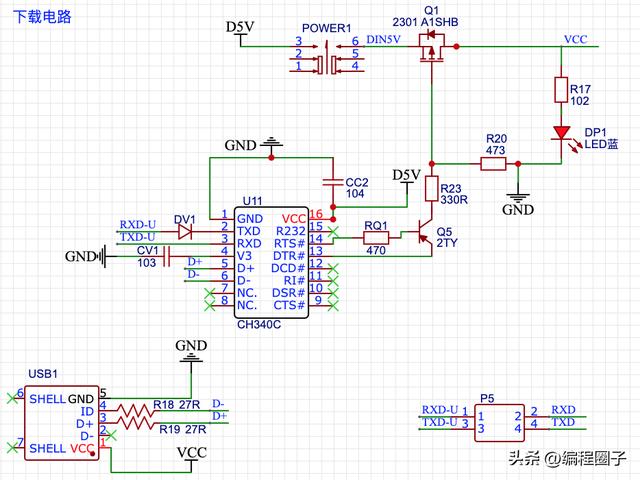This screenshot has width=640, height=480.
Task: Click the red VCC pin label on U11
Action: coord(294,219)
